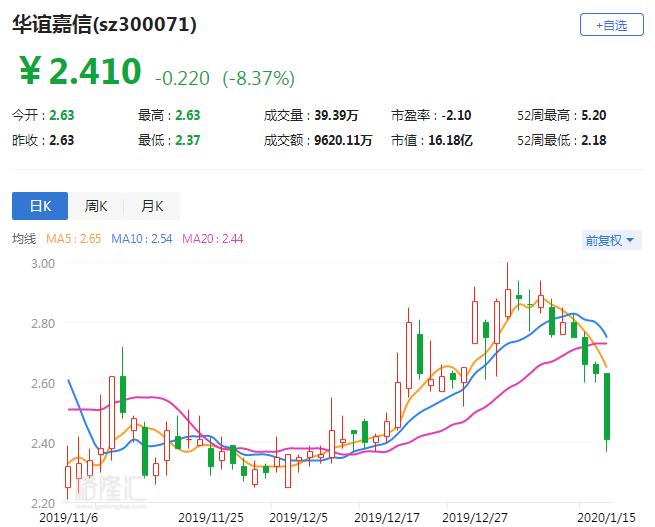
Task: Click the x-axis date label 2019/11/25
Action: [211, 517]
